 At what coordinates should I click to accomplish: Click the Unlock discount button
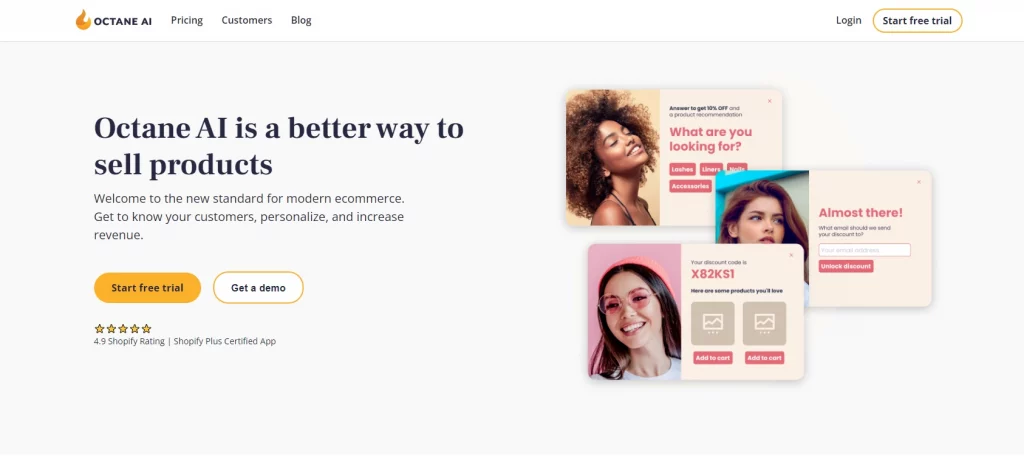pos(846,266)
